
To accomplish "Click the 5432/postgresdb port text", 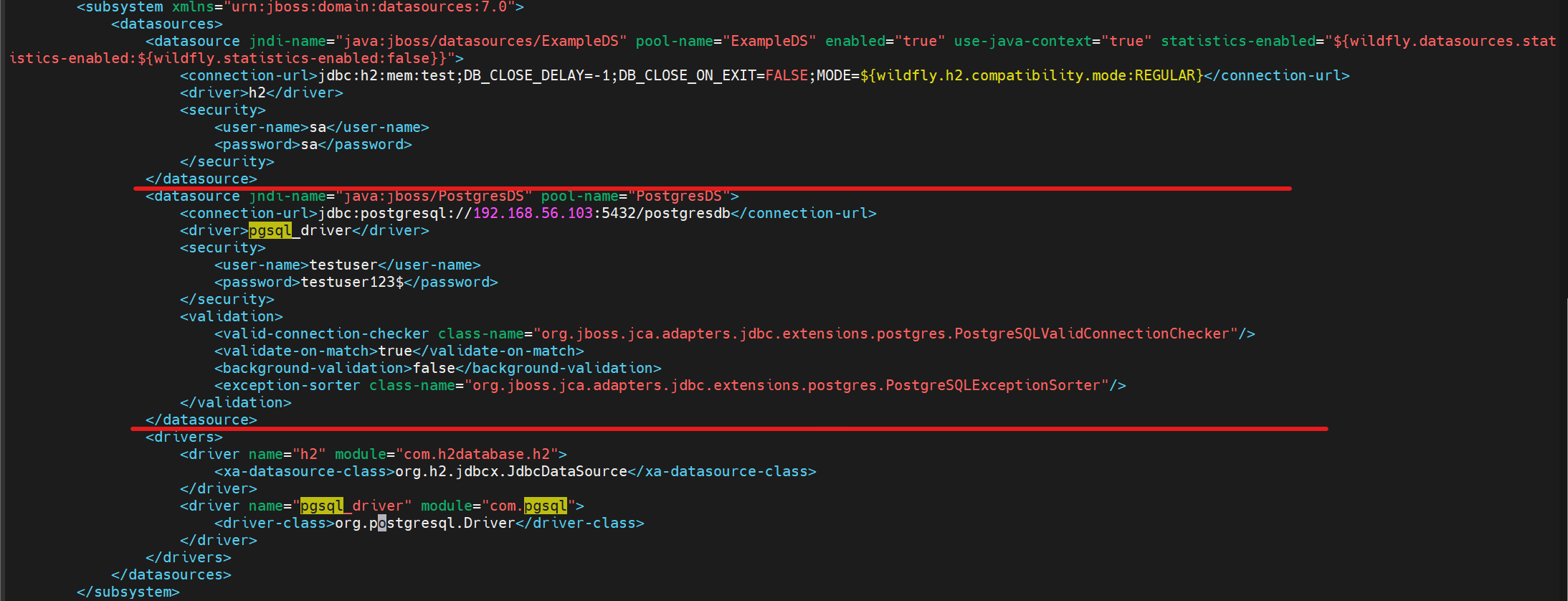I will (666, 214).
